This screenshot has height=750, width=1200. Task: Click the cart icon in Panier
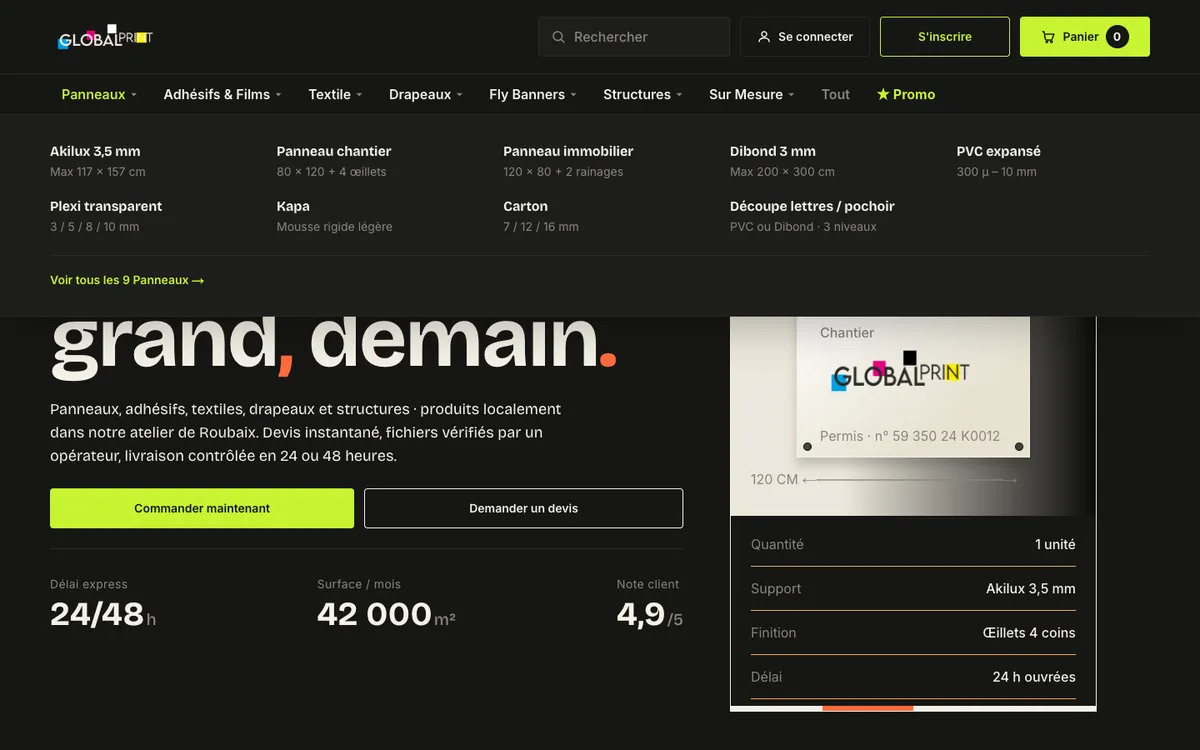[1048, 37]
